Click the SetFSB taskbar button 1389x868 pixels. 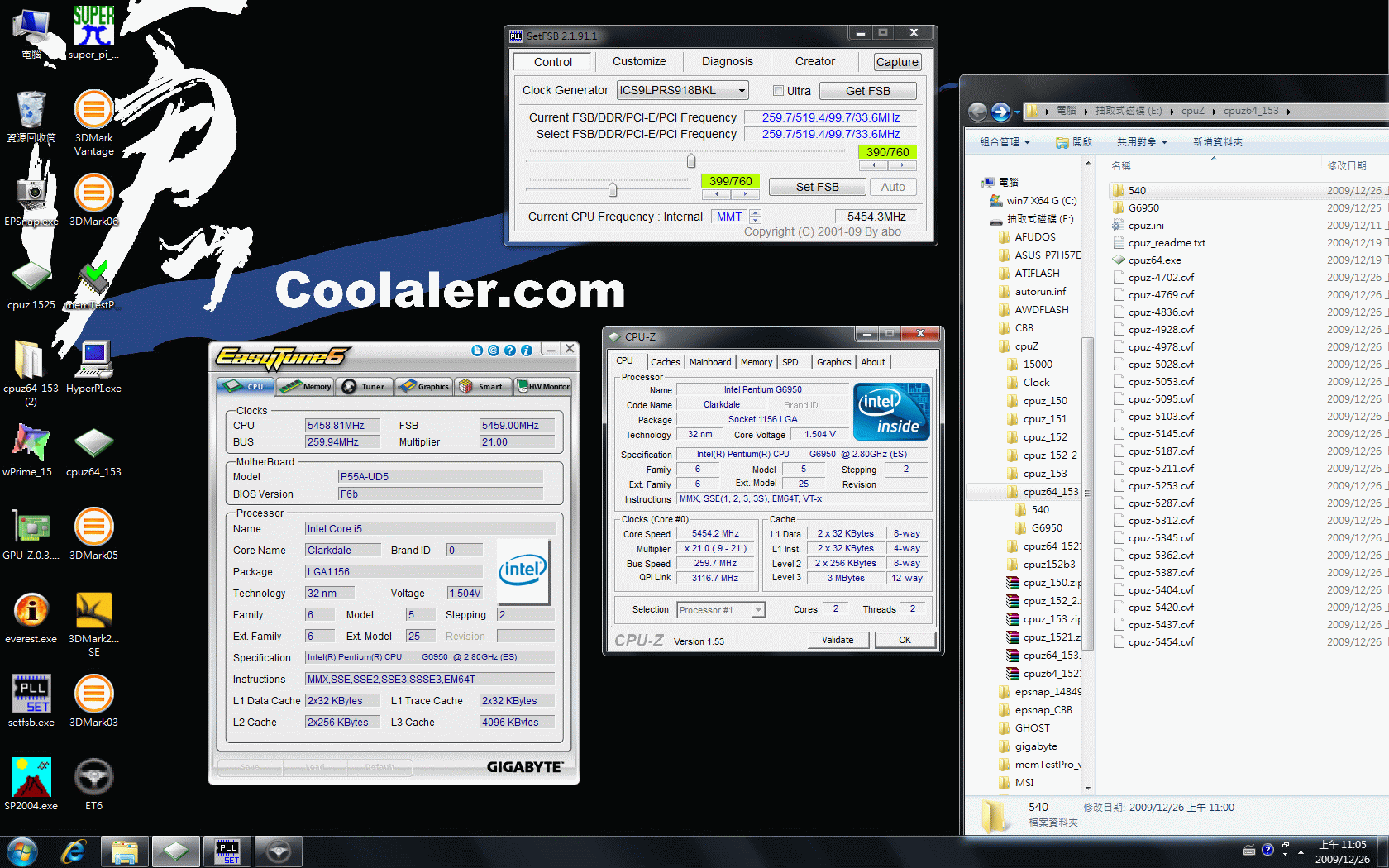(x=227, y=851)
